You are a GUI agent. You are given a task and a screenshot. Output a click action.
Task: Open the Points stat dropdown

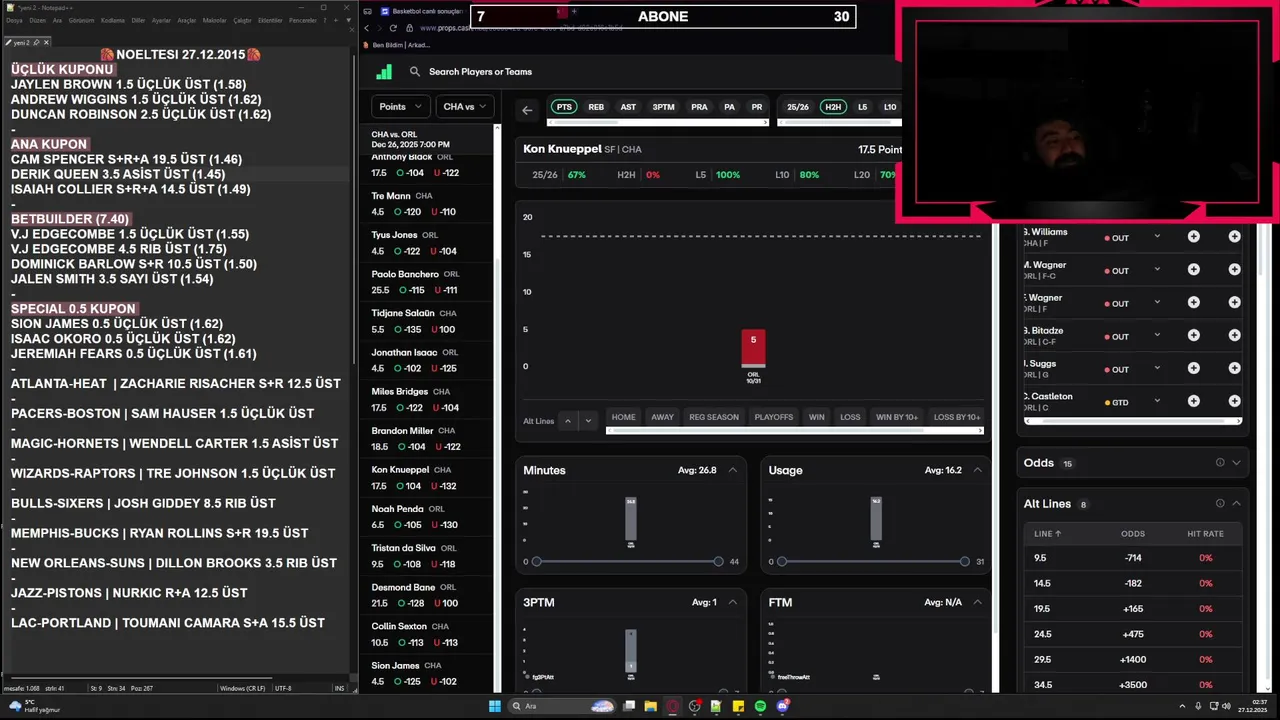(400, 107)
